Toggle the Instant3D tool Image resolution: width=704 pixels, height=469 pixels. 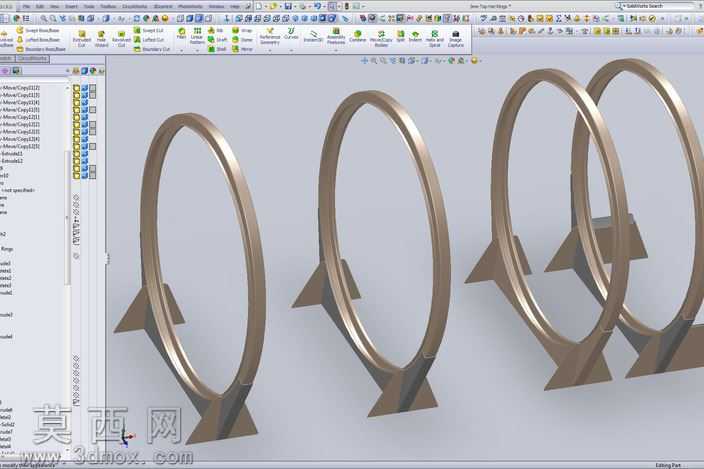pyautogui.click(x=313, y=36)
